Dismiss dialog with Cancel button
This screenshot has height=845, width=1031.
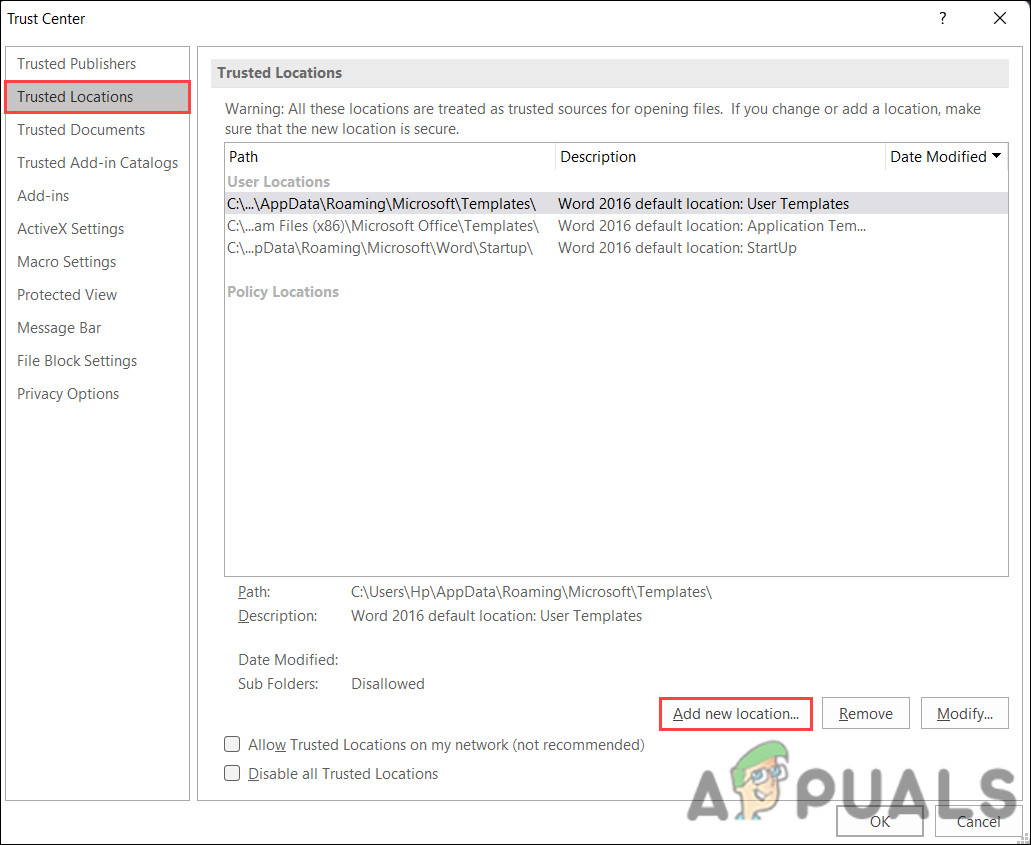point(978,821)
